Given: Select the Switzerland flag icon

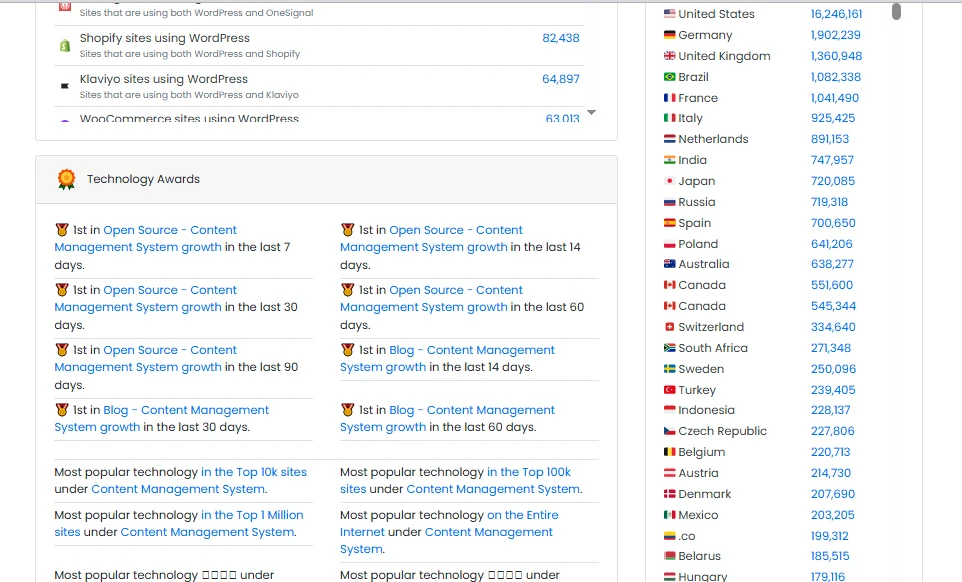Looking at the screenshot, I should [669, 327].
